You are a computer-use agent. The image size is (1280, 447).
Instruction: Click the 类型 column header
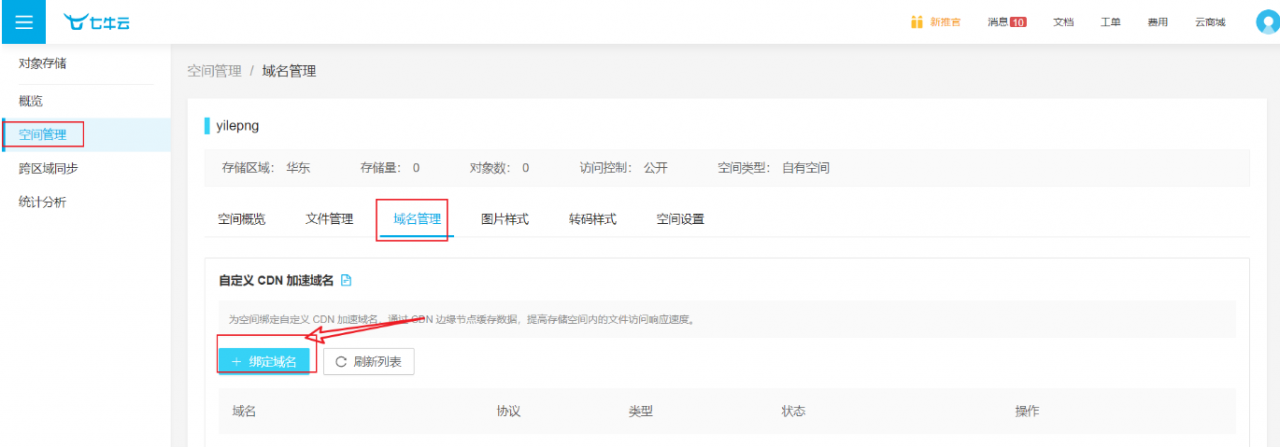tap(641, 411)
